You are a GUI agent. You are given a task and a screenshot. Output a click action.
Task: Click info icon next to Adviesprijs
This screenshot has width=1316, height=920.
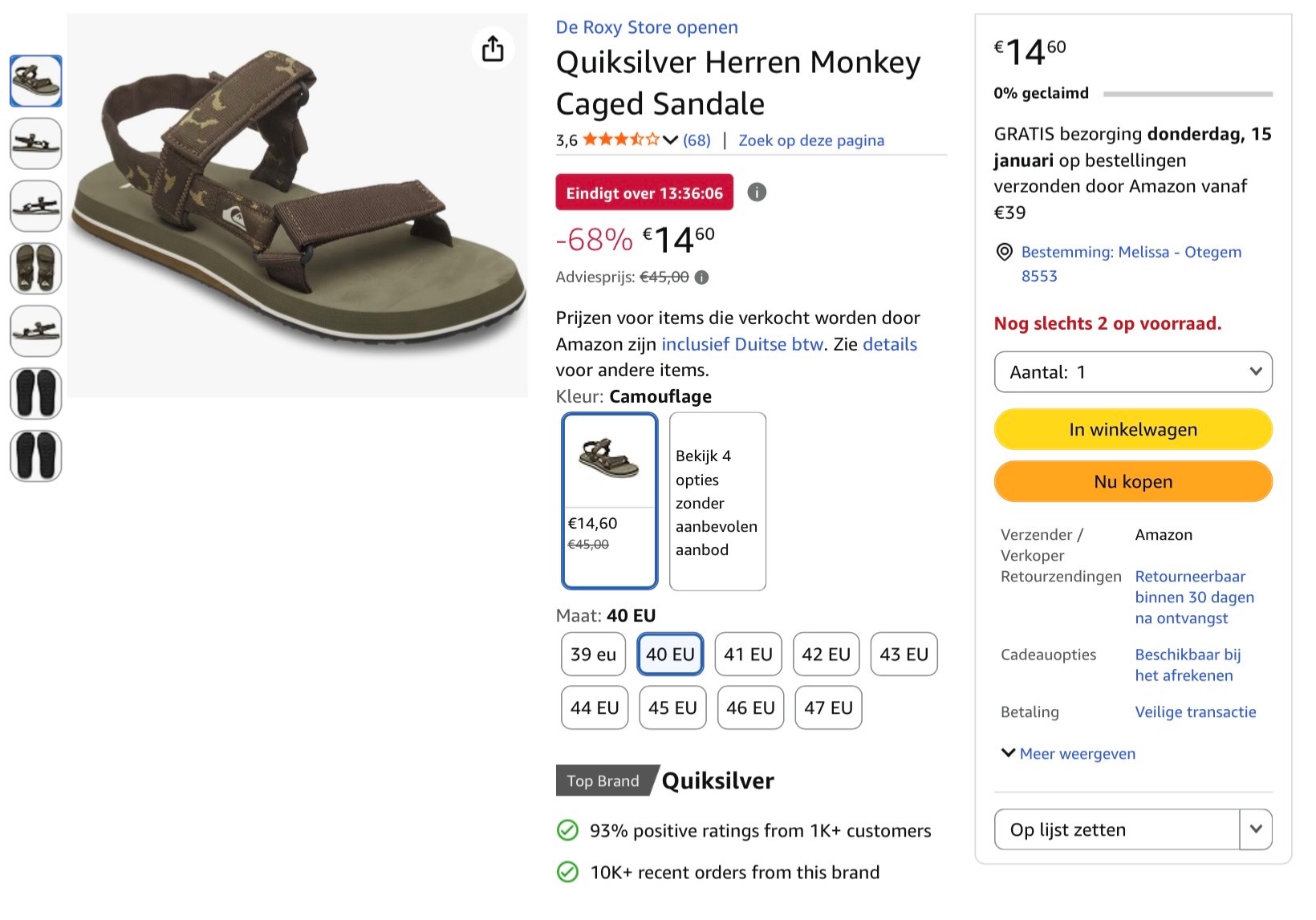701,278
